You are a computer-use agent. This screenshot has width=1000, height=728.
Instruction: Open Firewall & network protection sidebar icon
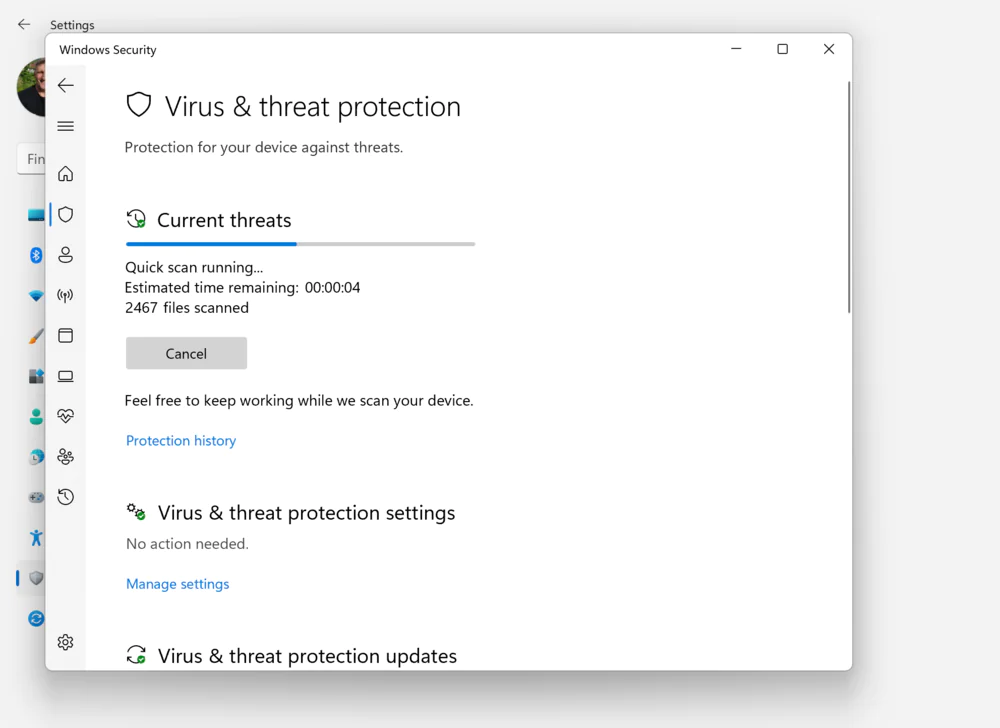[66, 296]
